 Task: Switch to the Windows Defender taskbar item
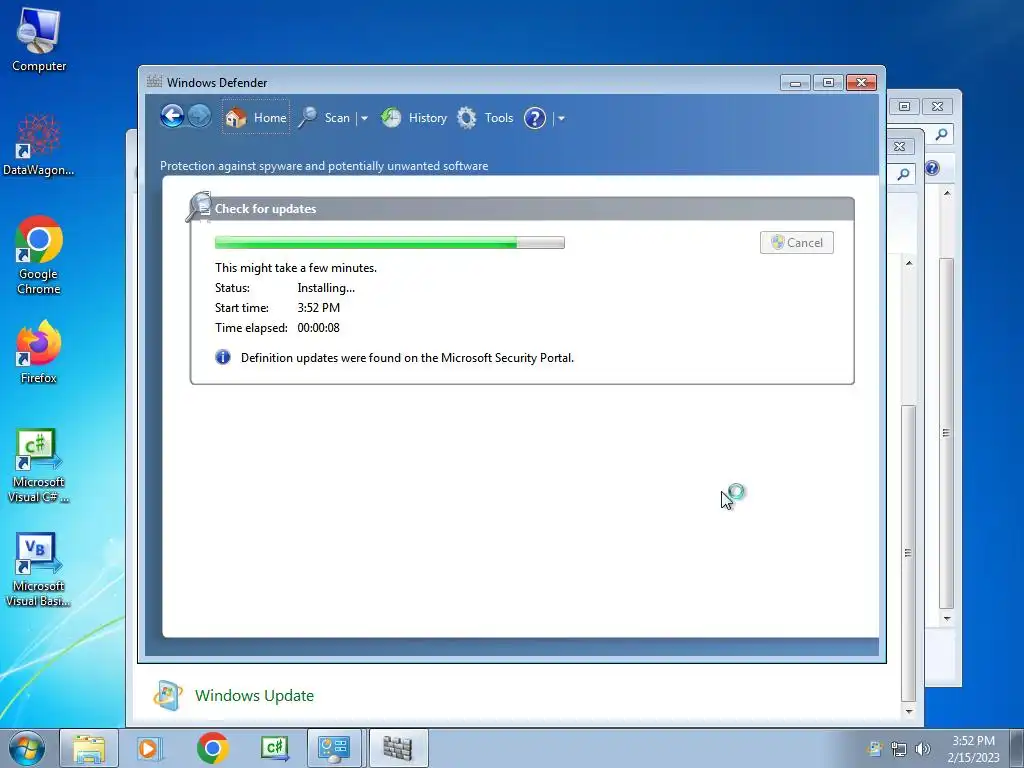[x=398, y=748]
